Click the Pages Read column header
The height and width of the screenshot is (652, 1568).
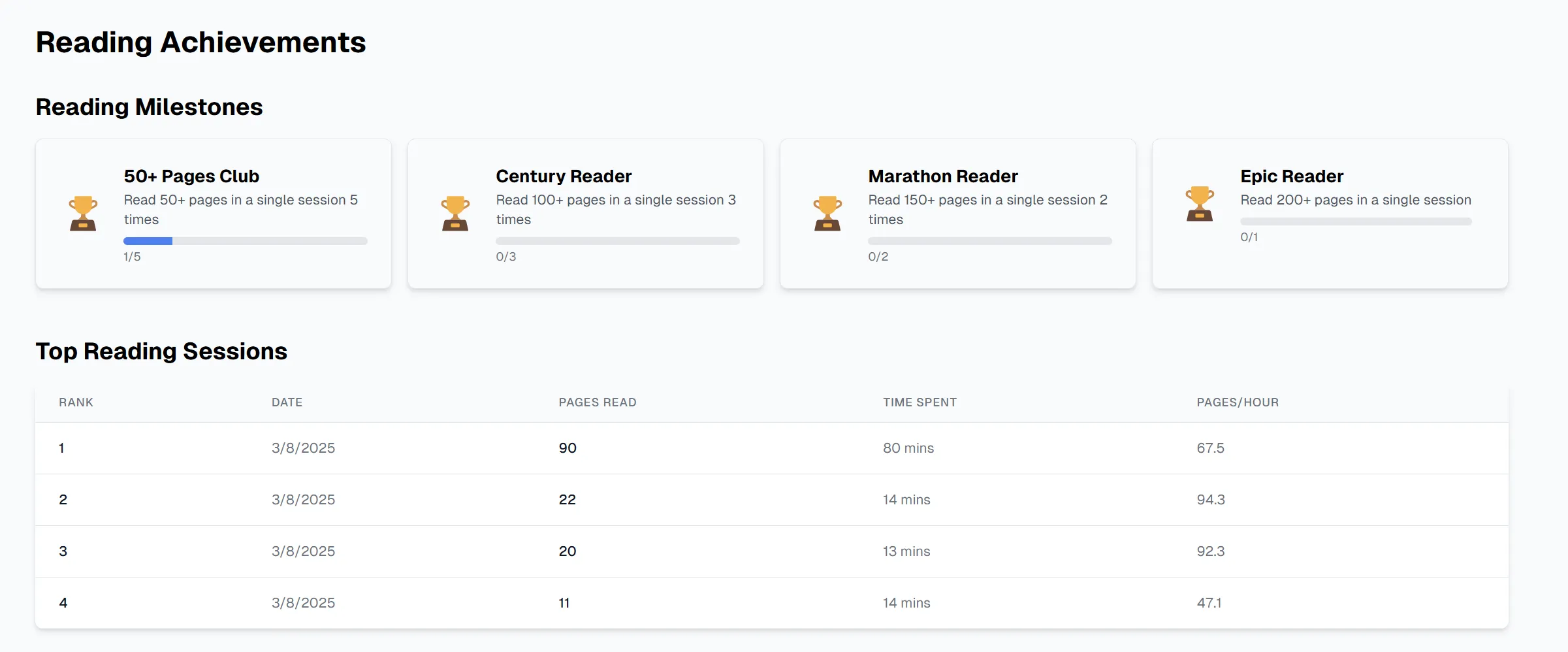pos(597,402)
